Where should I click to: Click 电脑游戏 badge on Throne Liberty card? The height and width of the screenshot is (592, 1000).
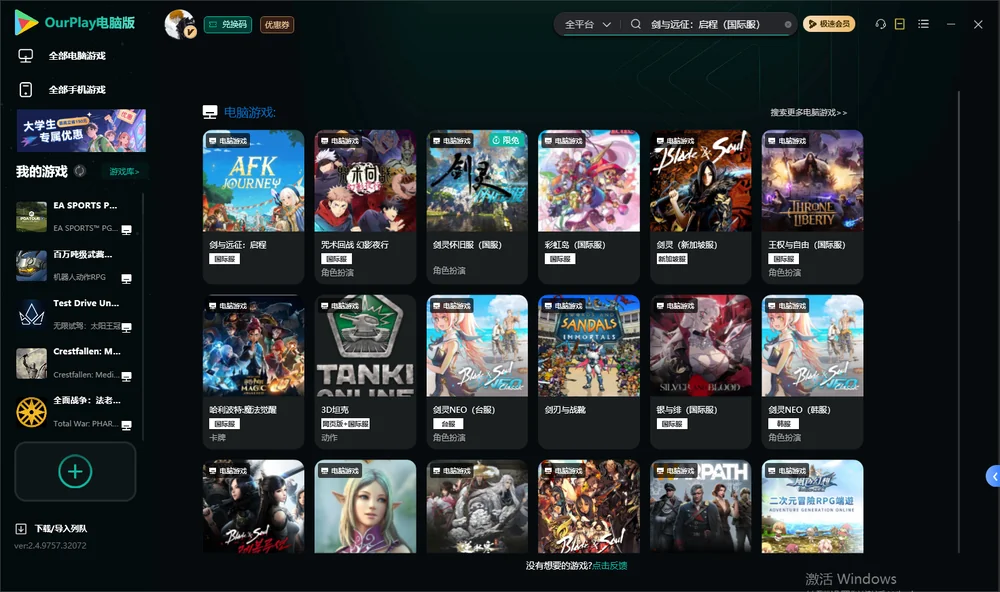(786, 141)
